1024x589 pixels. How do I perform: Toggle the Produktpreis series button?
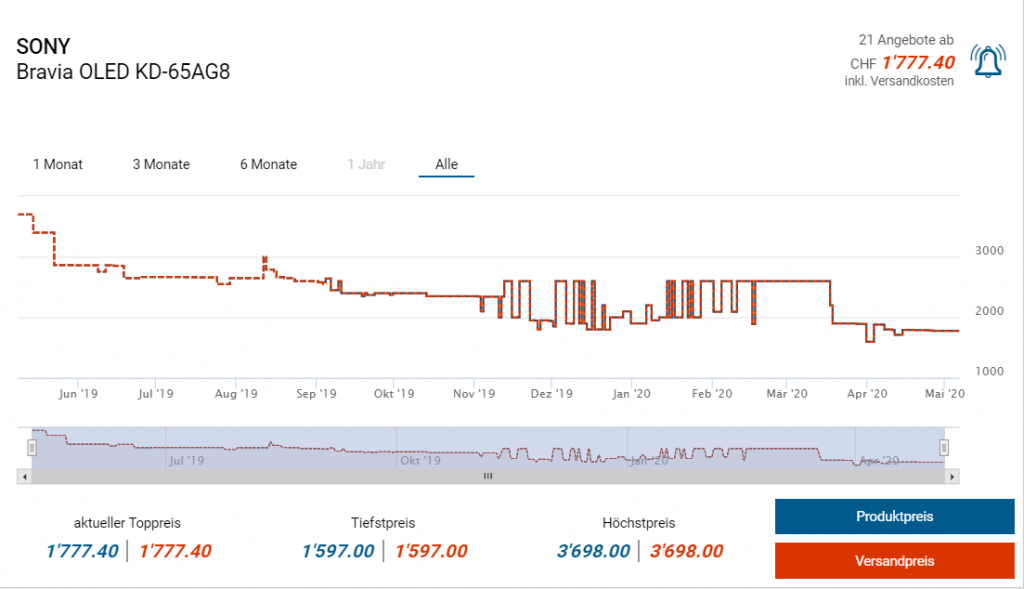(894, 517)
